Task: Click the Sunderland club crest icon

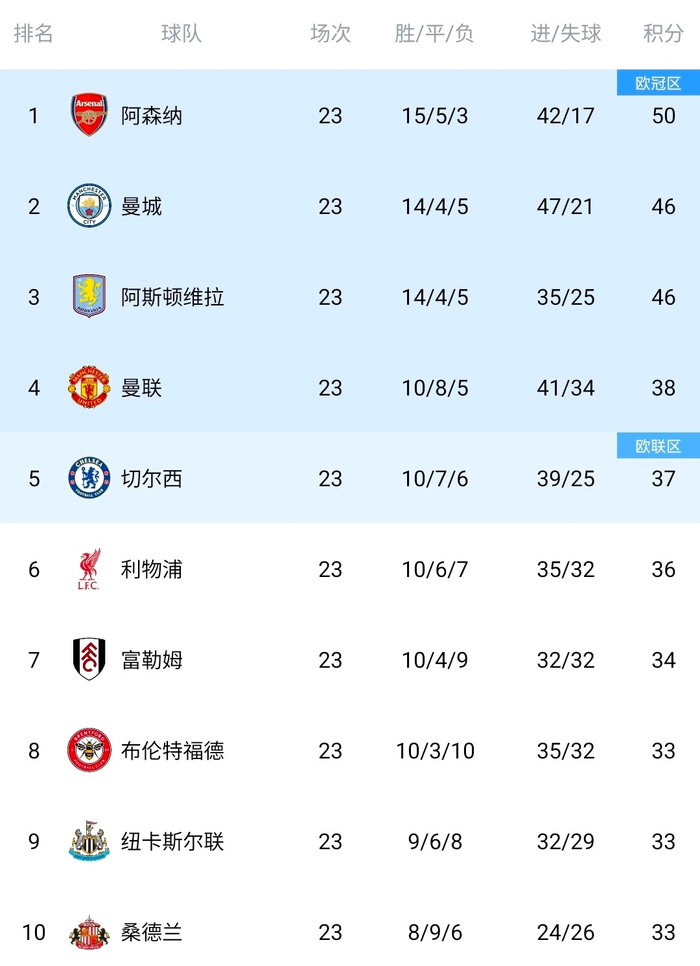Action: pyautogui.click(x=89, y=933)
